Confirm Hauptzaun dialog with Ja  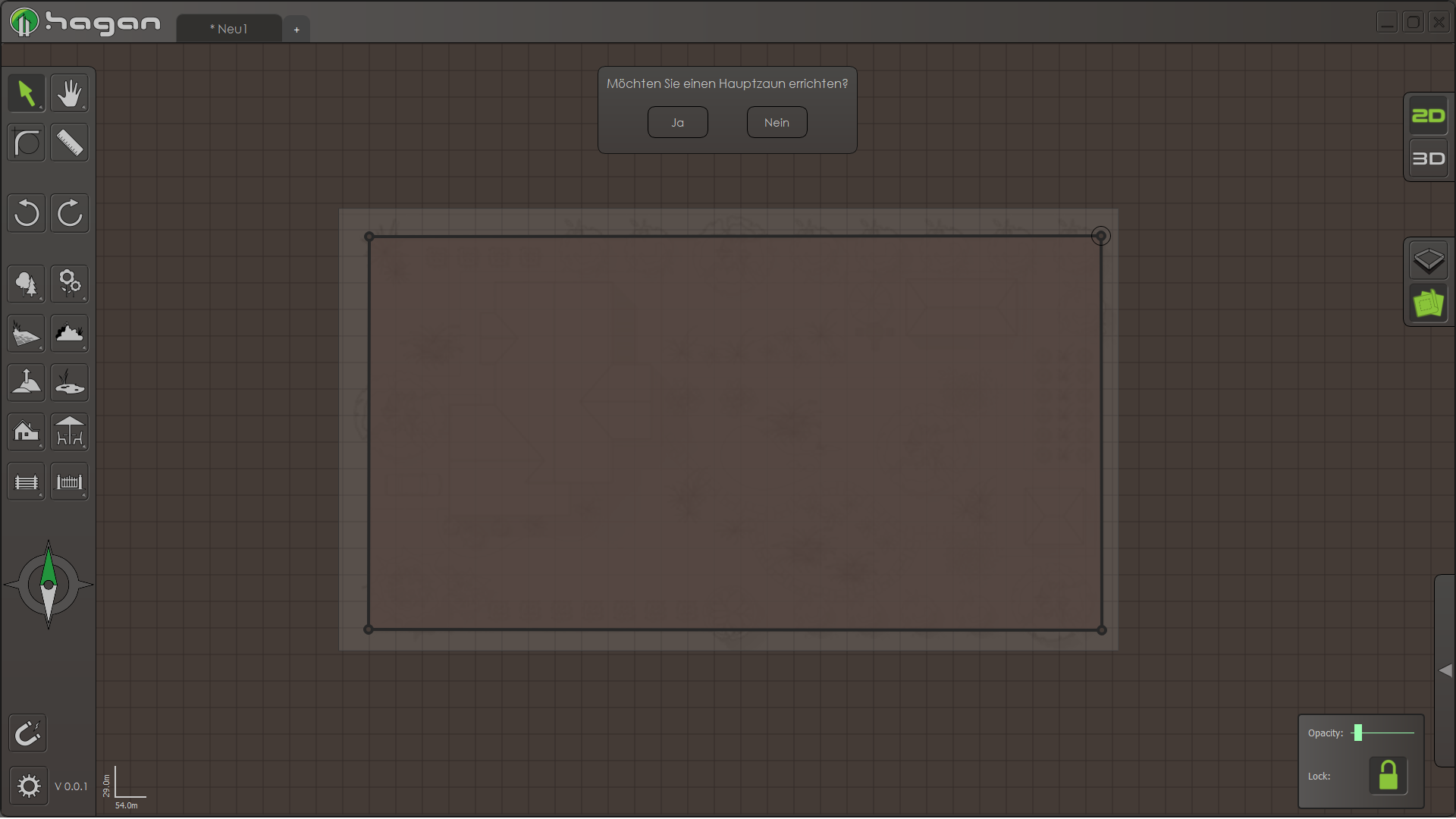click(677, 122)
